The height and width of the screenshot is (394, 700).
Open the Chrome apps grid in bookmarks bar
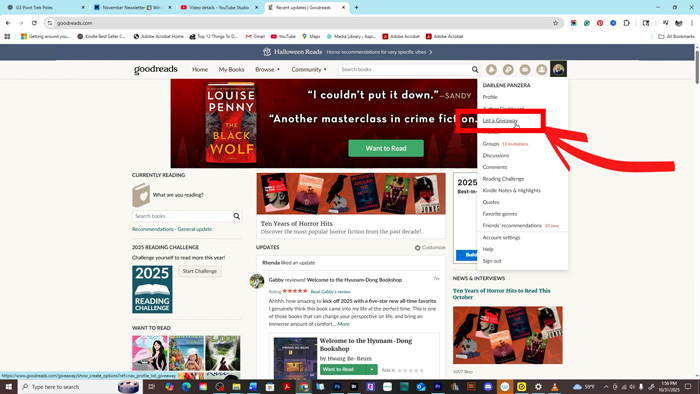pos(7,37)
